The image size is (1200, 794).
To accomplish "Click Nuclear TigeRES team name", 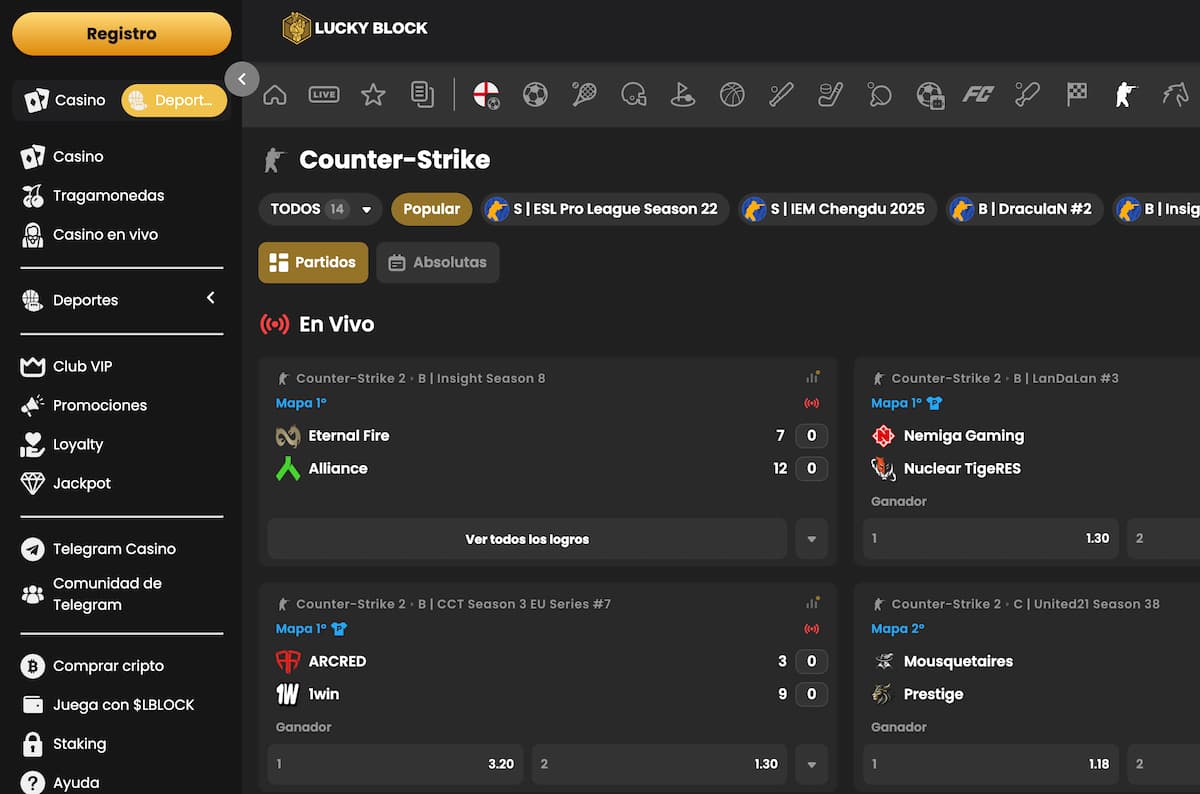I will click(x=962, y=469).
